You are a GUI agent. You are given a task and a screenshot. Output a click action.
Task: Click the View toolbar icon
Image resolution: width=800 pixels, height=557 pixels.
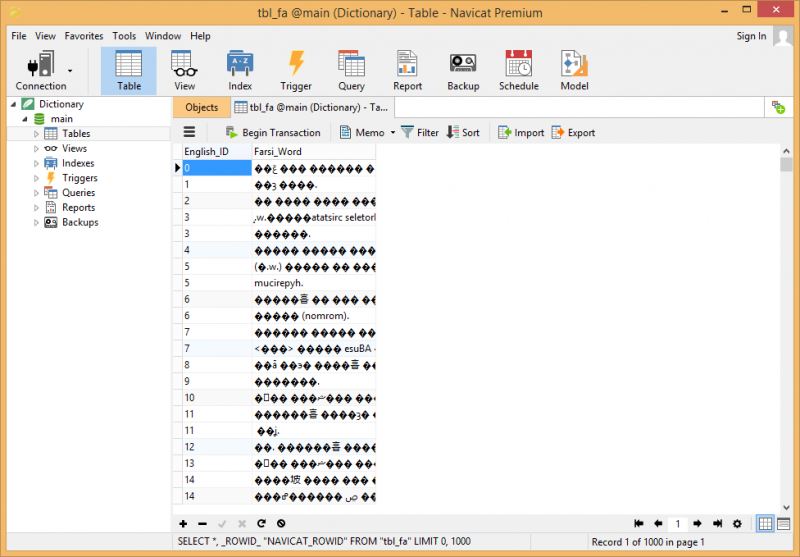pos(184,70)
